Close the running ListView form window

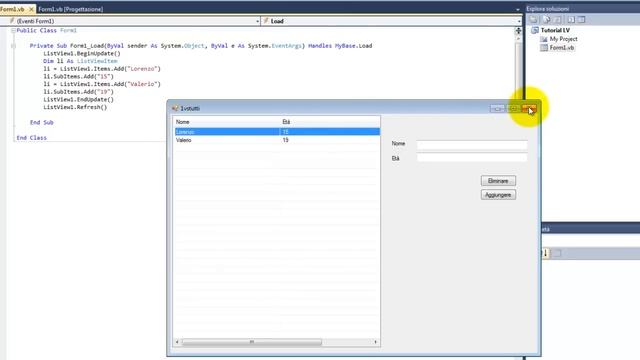click(529, 109)
